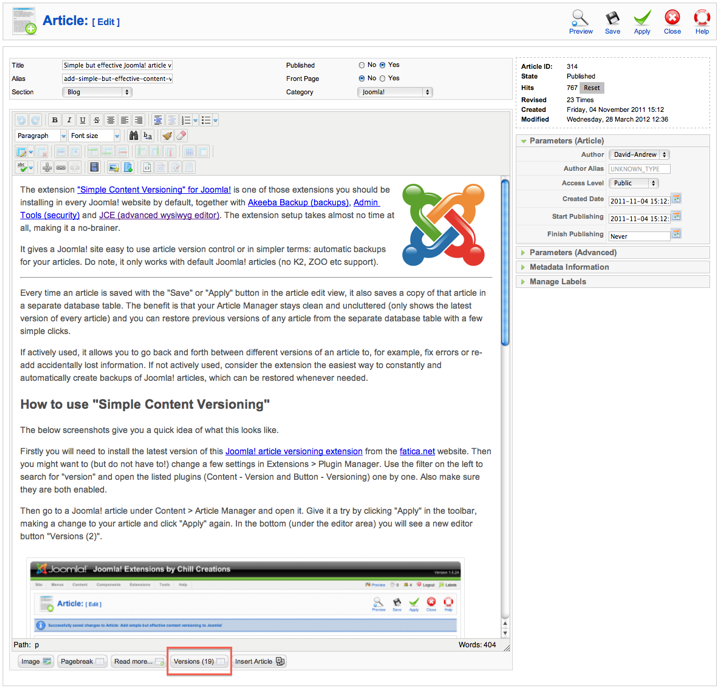
Task: Click the Image button below the editor
Action: tap(36, 662)
